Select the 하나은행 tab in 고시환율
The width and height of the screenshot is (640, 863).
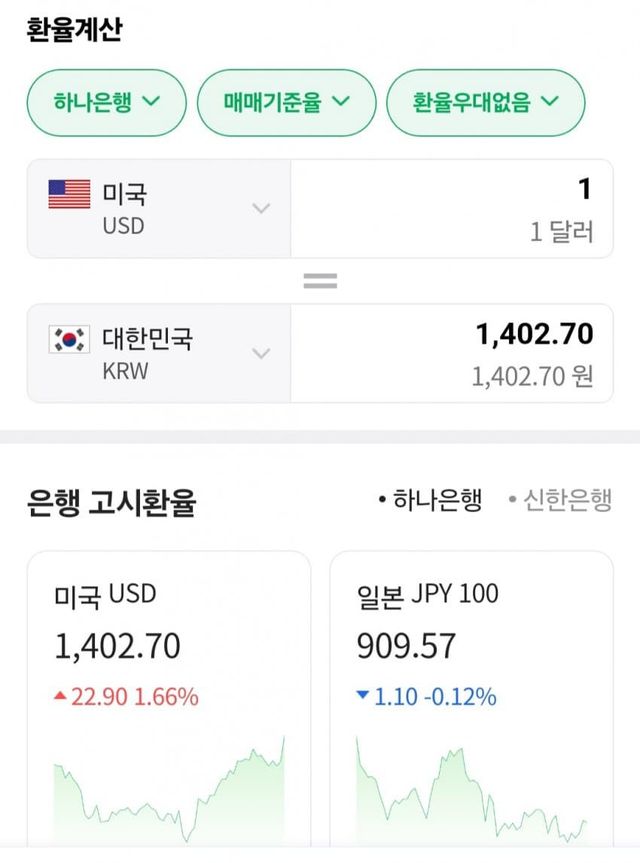(430, 500)
